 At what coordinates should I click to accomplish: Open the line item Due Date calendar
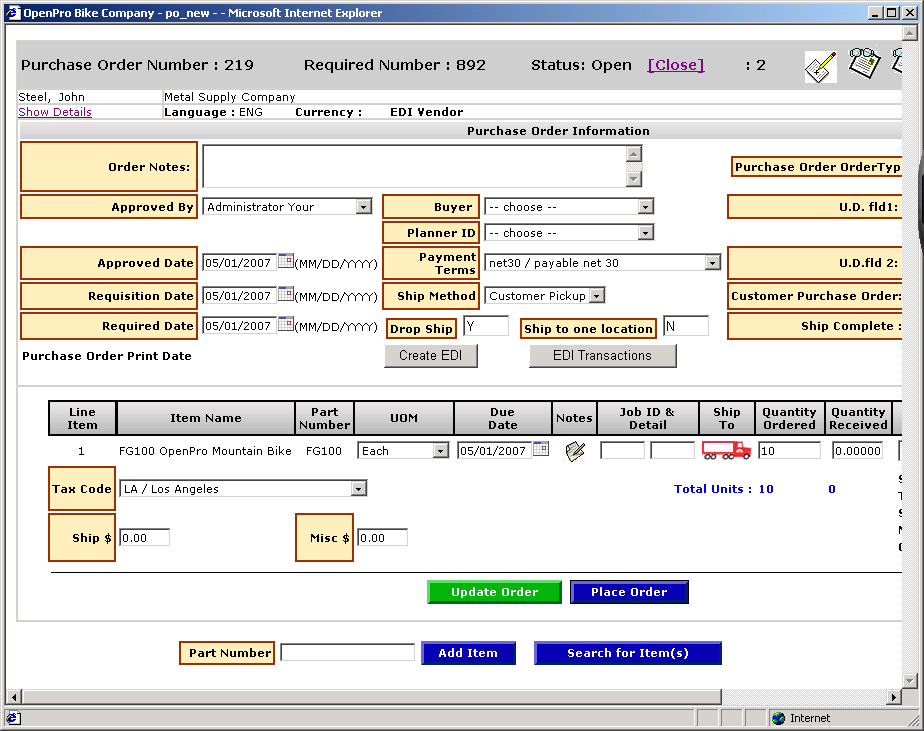(541, 450)
